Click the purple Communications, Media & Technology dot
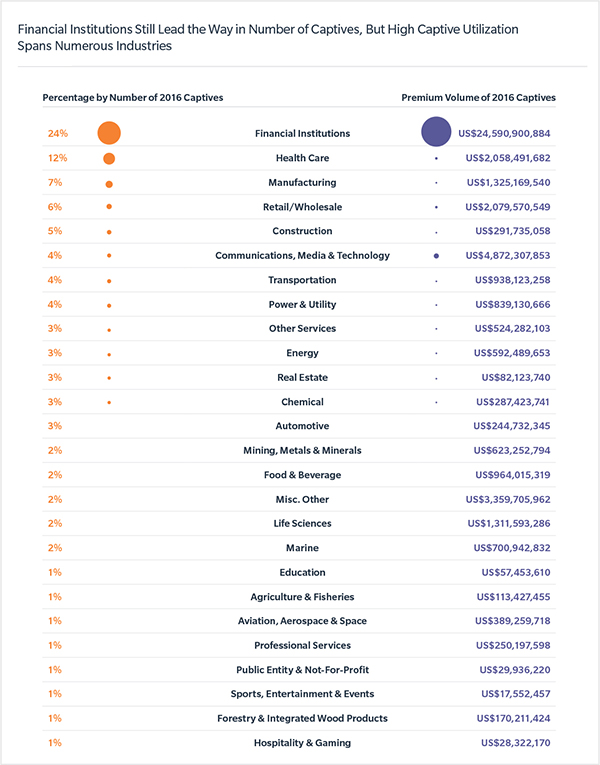 pyautogui.click(x=436, y=256)
